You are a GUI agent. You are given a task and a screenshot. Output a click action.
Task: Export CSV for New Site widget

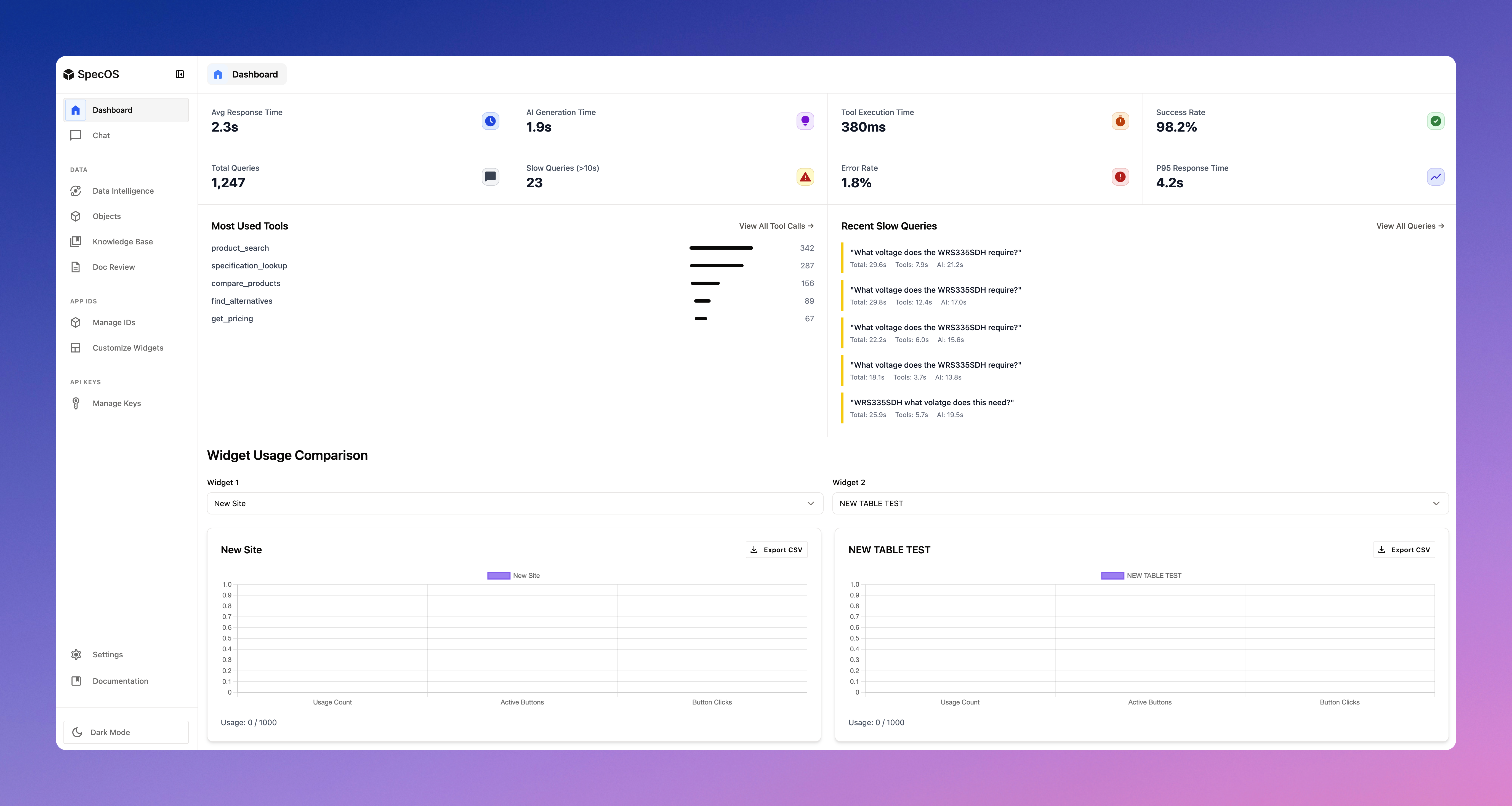[776, 550]
